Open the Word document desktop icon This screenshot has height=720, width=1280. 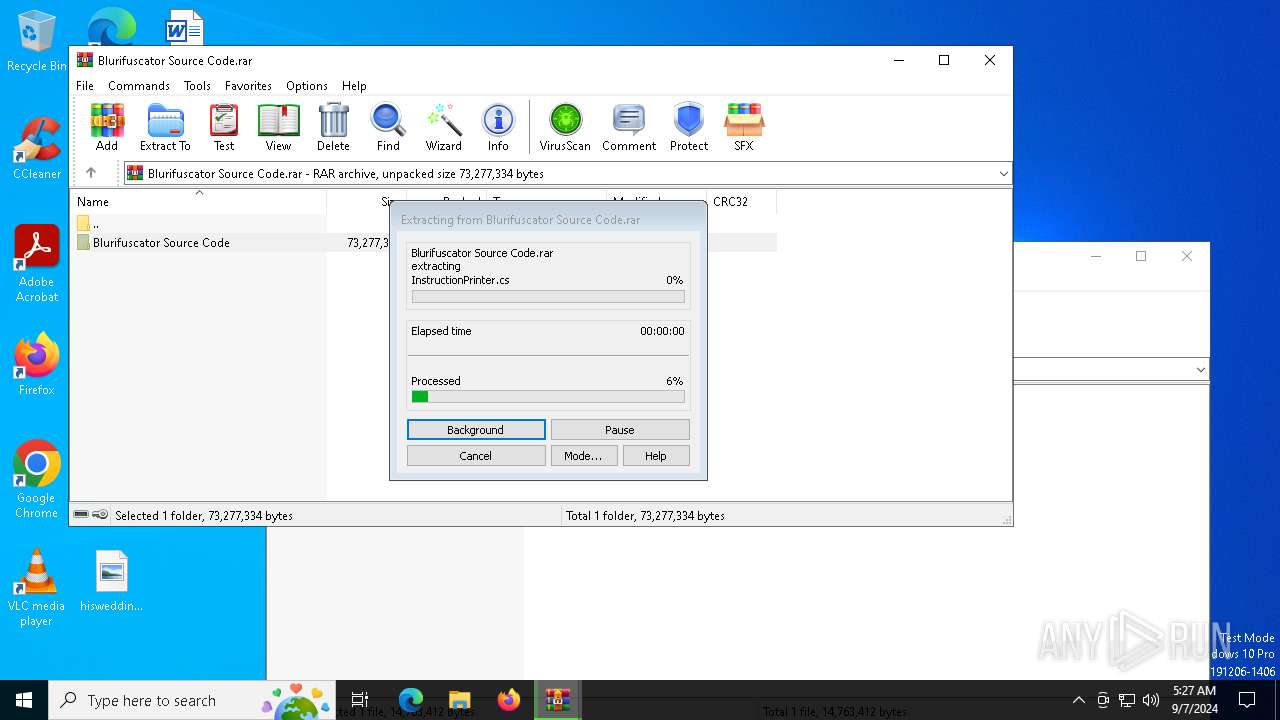(x=185, y=27)
